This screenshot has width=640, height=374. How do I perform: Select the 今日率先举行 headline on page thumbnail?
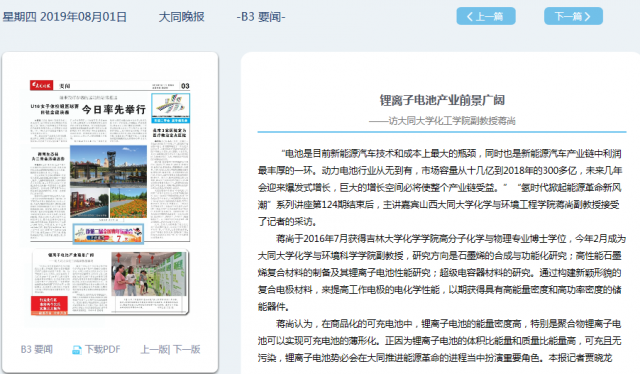[114, 109]
